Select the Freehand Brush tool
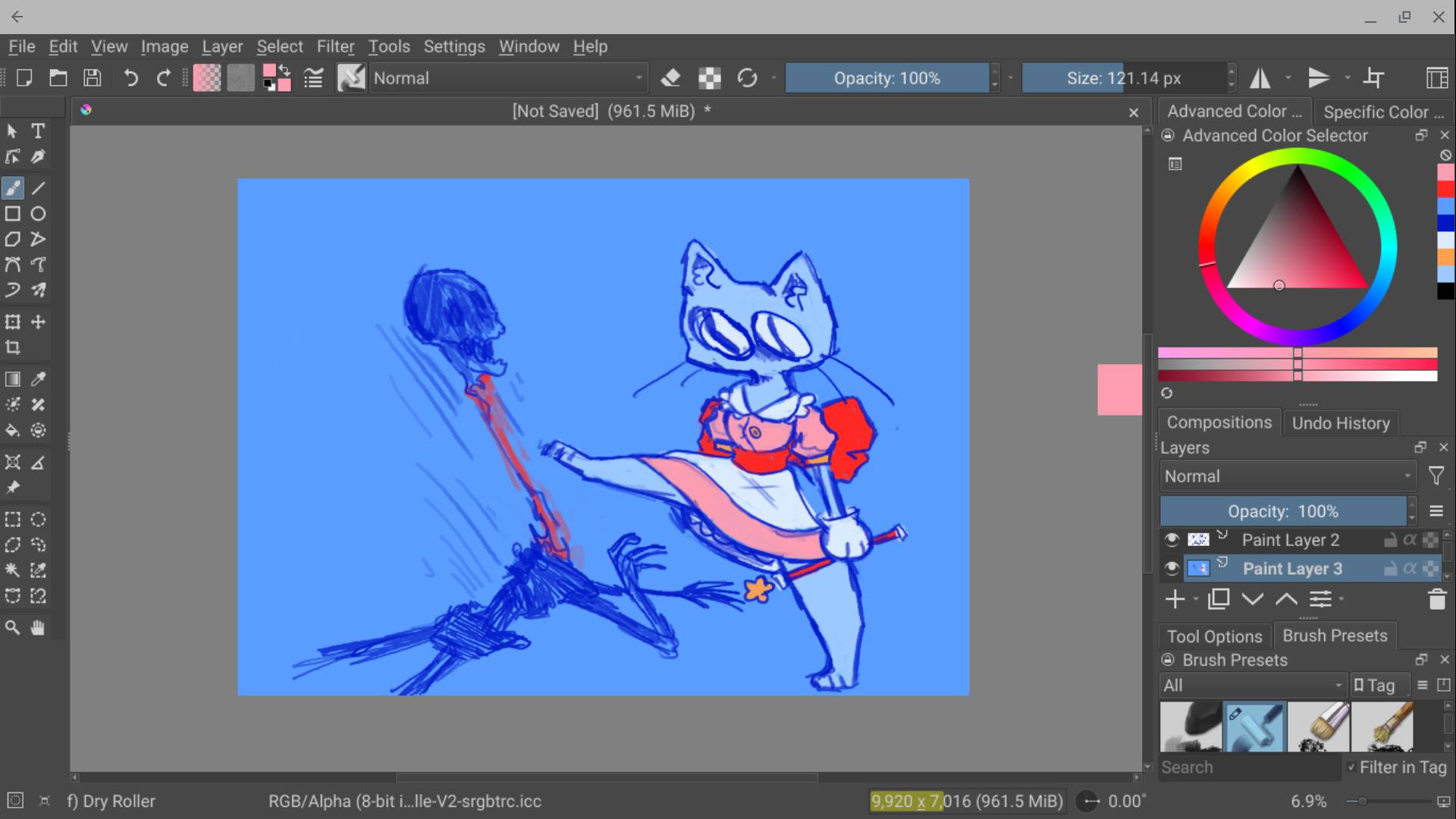Screen dimensions: 1456x819 13,188
